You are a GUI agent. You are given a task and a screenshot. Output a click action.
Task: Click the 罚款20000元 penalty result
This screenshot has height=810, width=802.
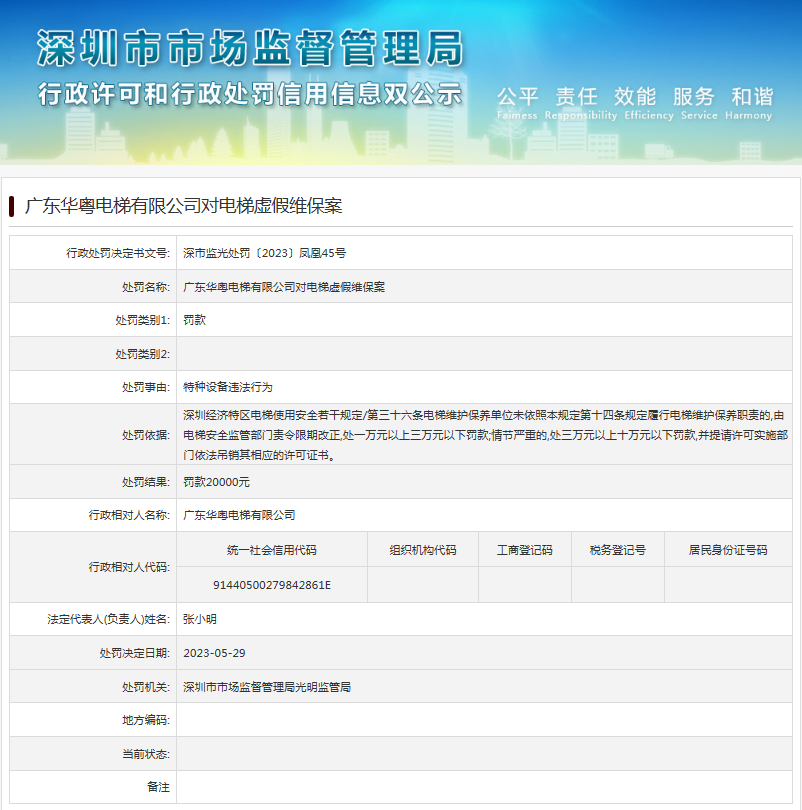pyautogui.click(x=216, y=482)
